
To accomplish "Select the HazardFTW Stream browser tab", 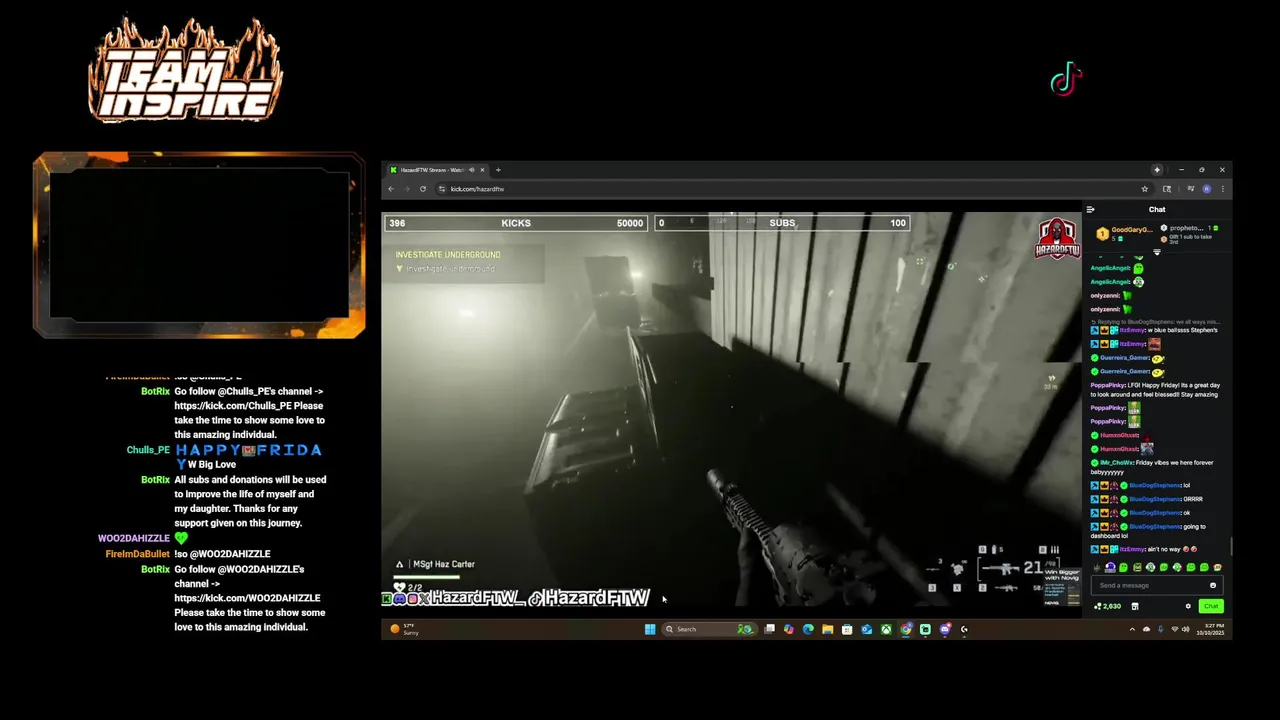I will click(x=438, y=170).
